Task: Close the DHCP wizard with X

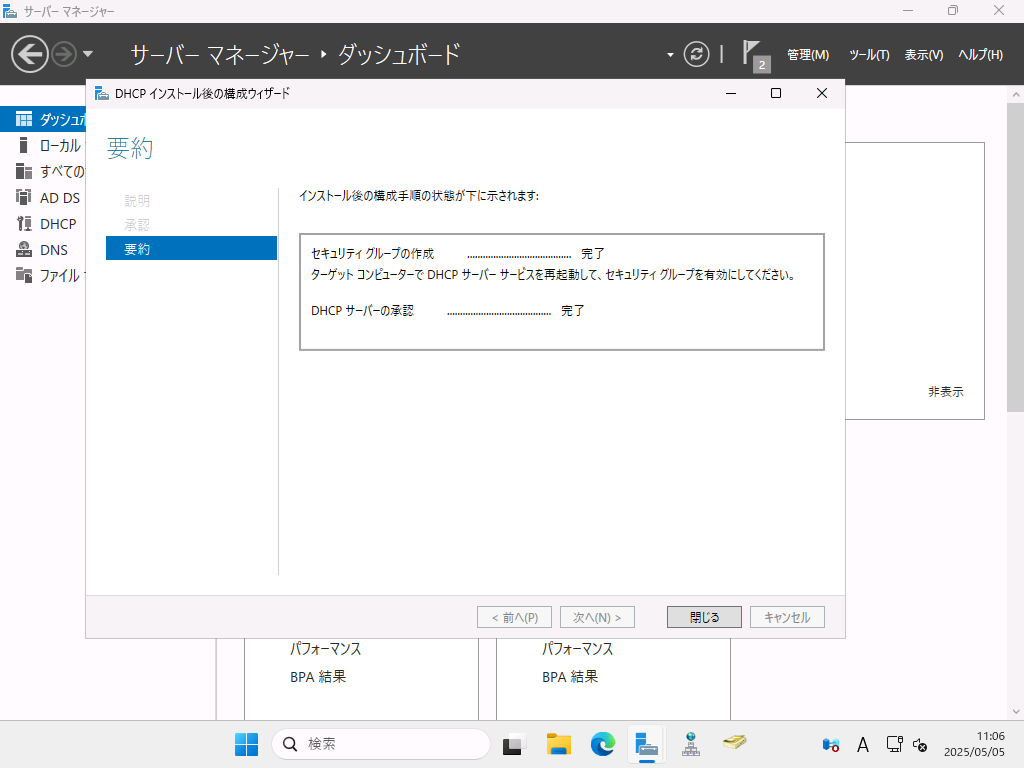Action: click(822, 93)
